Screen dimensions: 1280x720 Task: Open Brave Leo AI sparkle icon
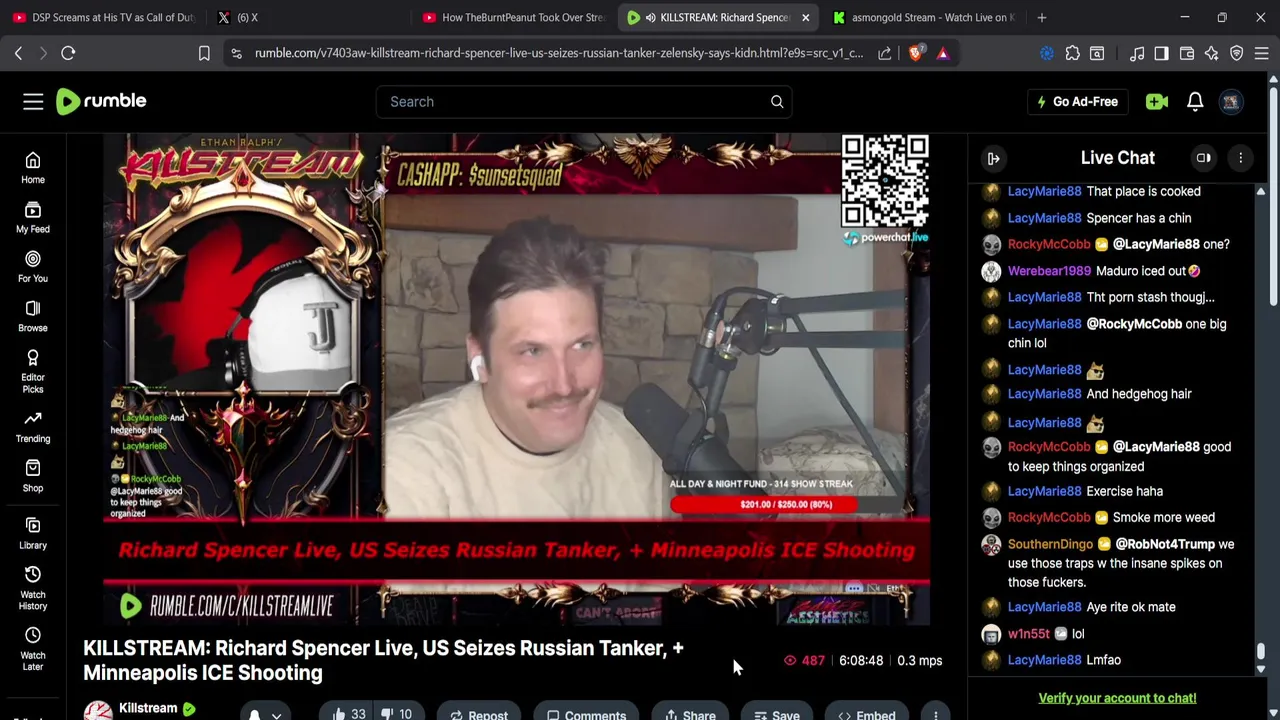(x=1212, y=53)
